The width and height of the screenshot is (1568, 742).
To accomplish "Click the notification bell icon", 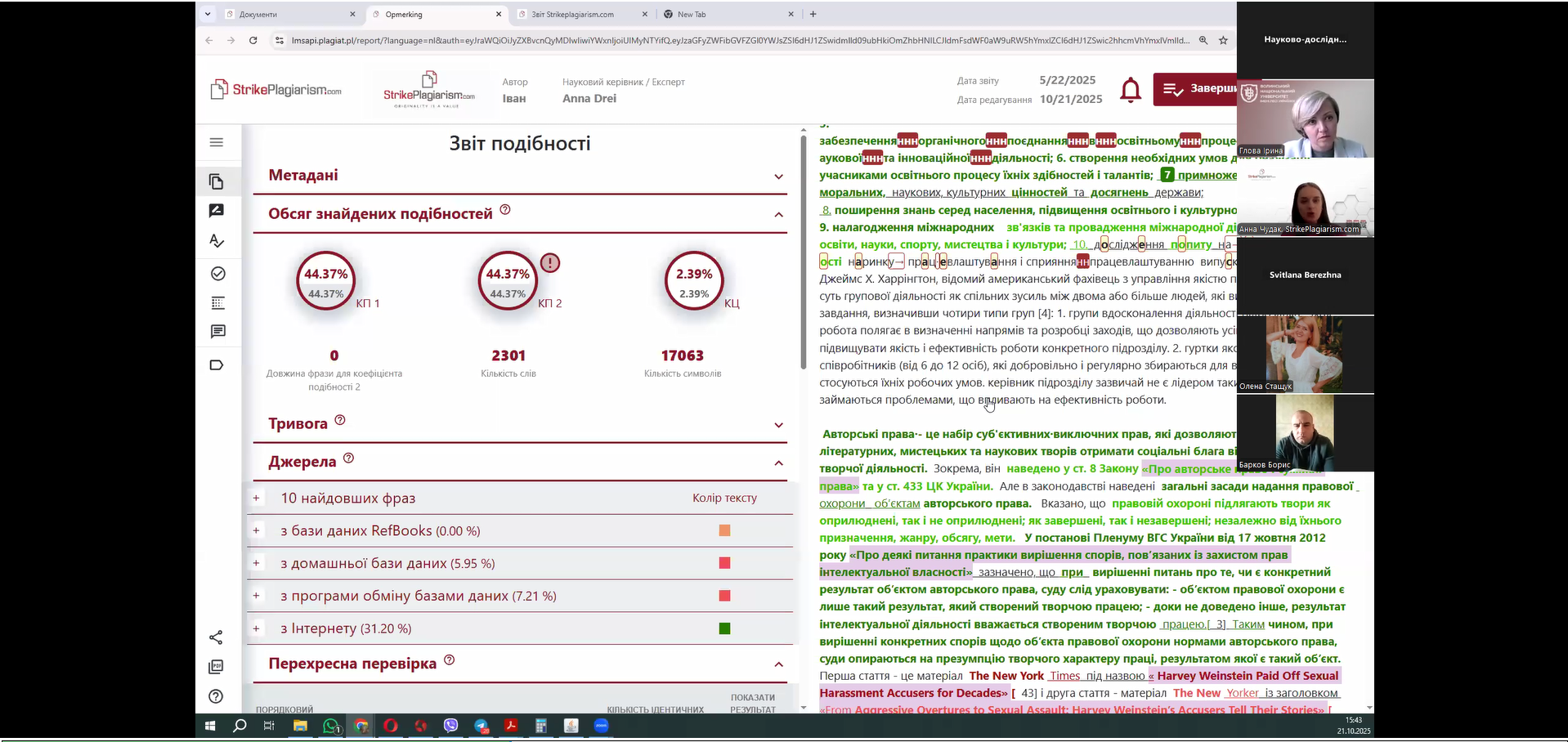I will [1131, 89].
